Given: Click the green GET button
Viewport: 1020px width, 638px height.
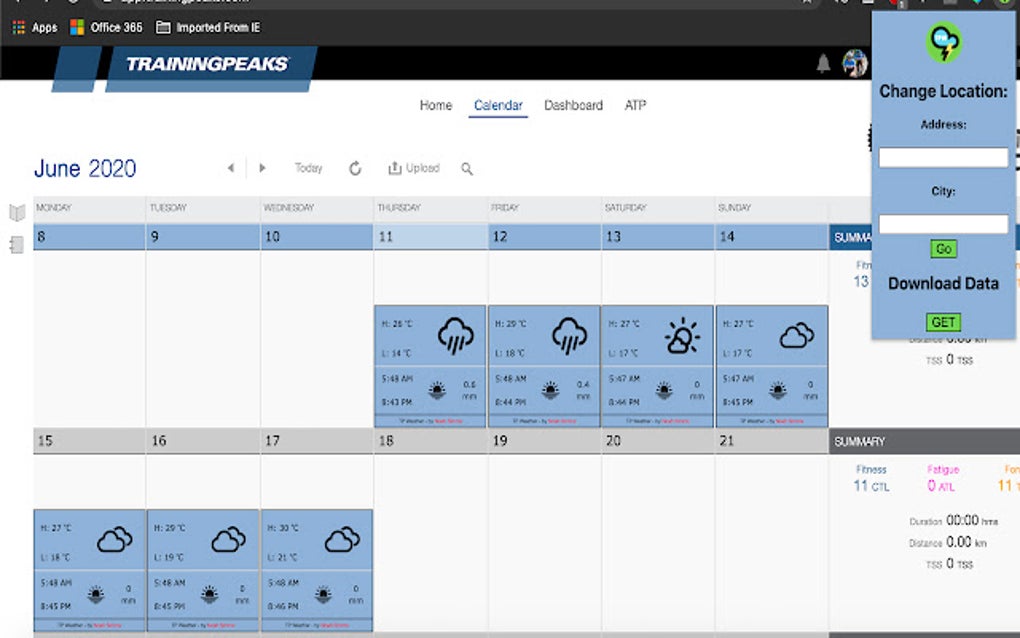Looking at the screenshot, I should [x=943, y=322].
